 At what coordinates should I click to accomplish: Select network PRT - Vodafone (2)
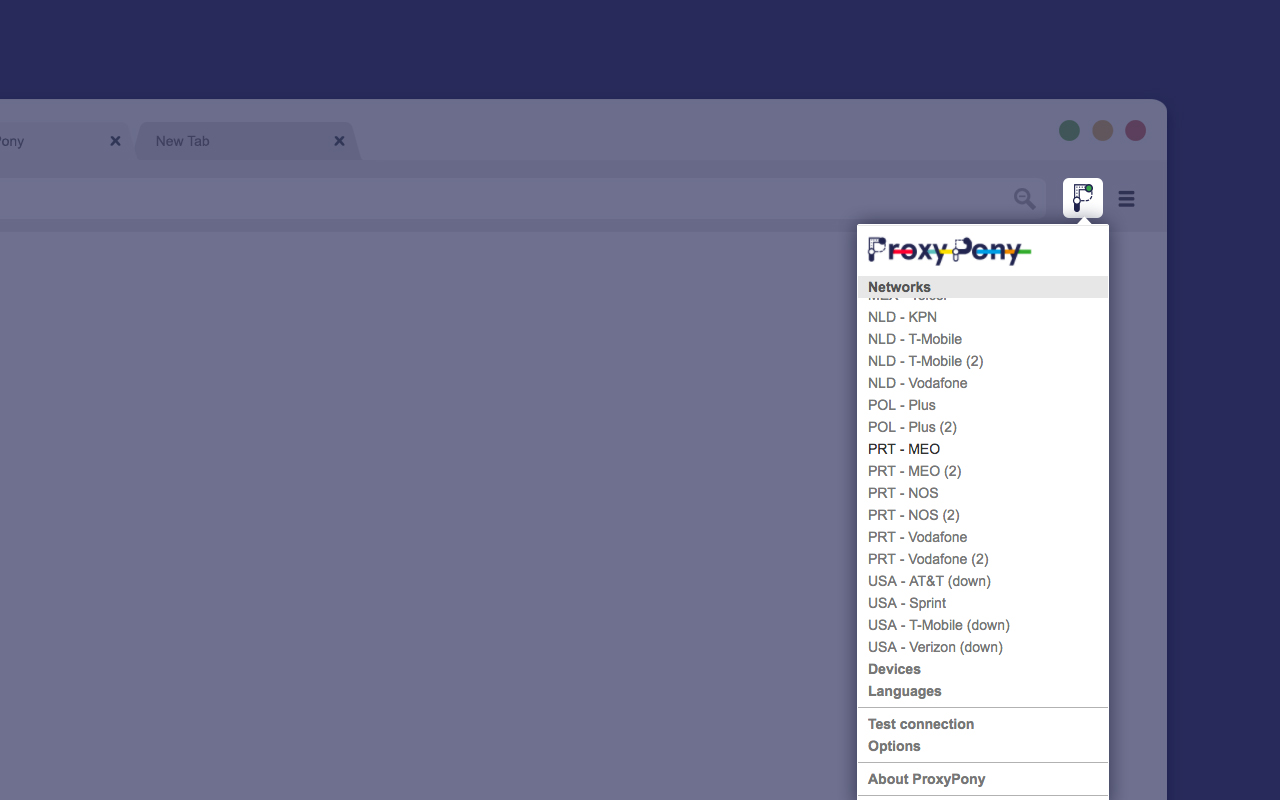coord(983,559)
